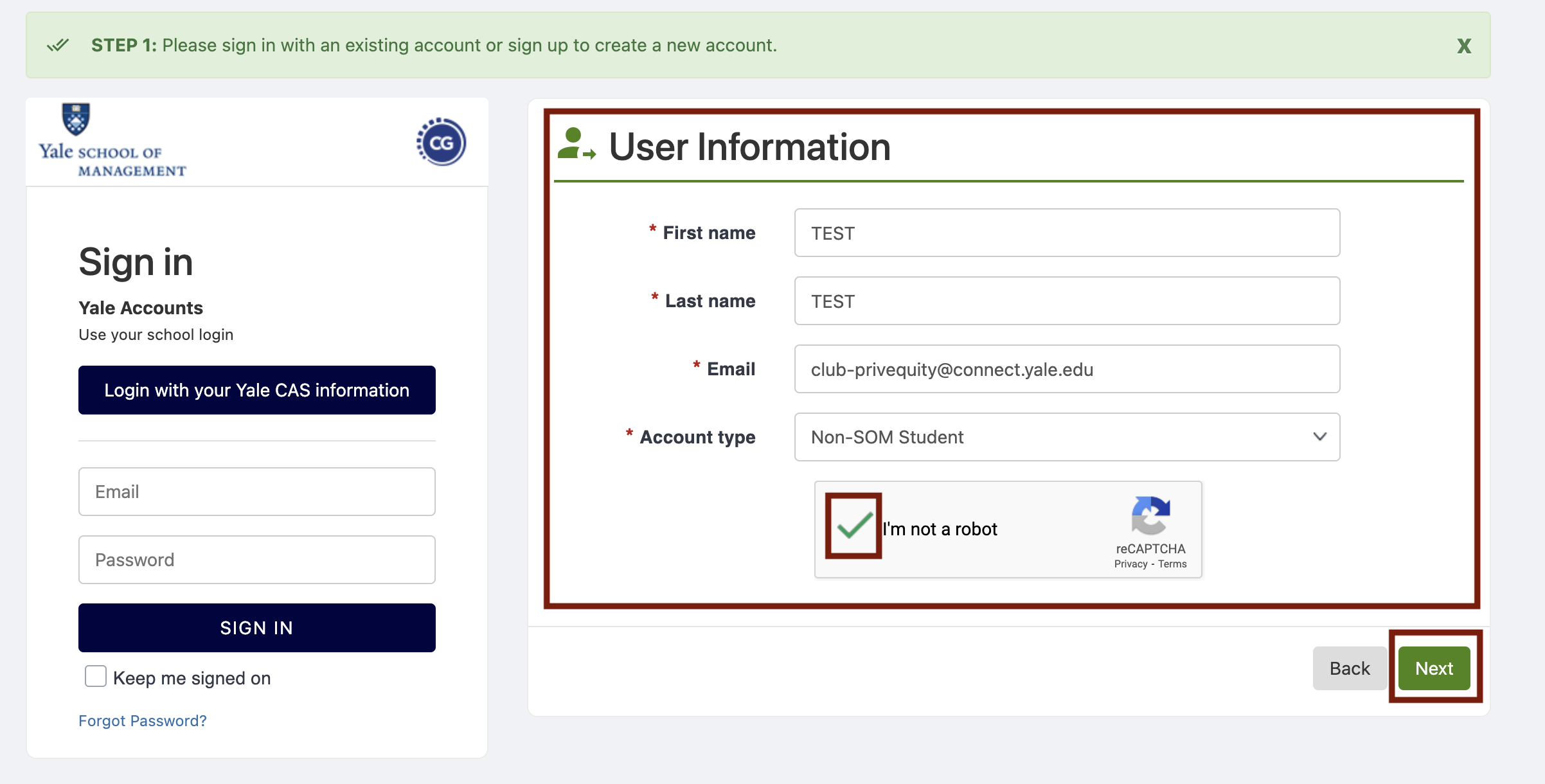The height and width of the screenshot is (784, 1545).
Task: Open the reCAPTCHA Terms link
Action: (1172, 564)
